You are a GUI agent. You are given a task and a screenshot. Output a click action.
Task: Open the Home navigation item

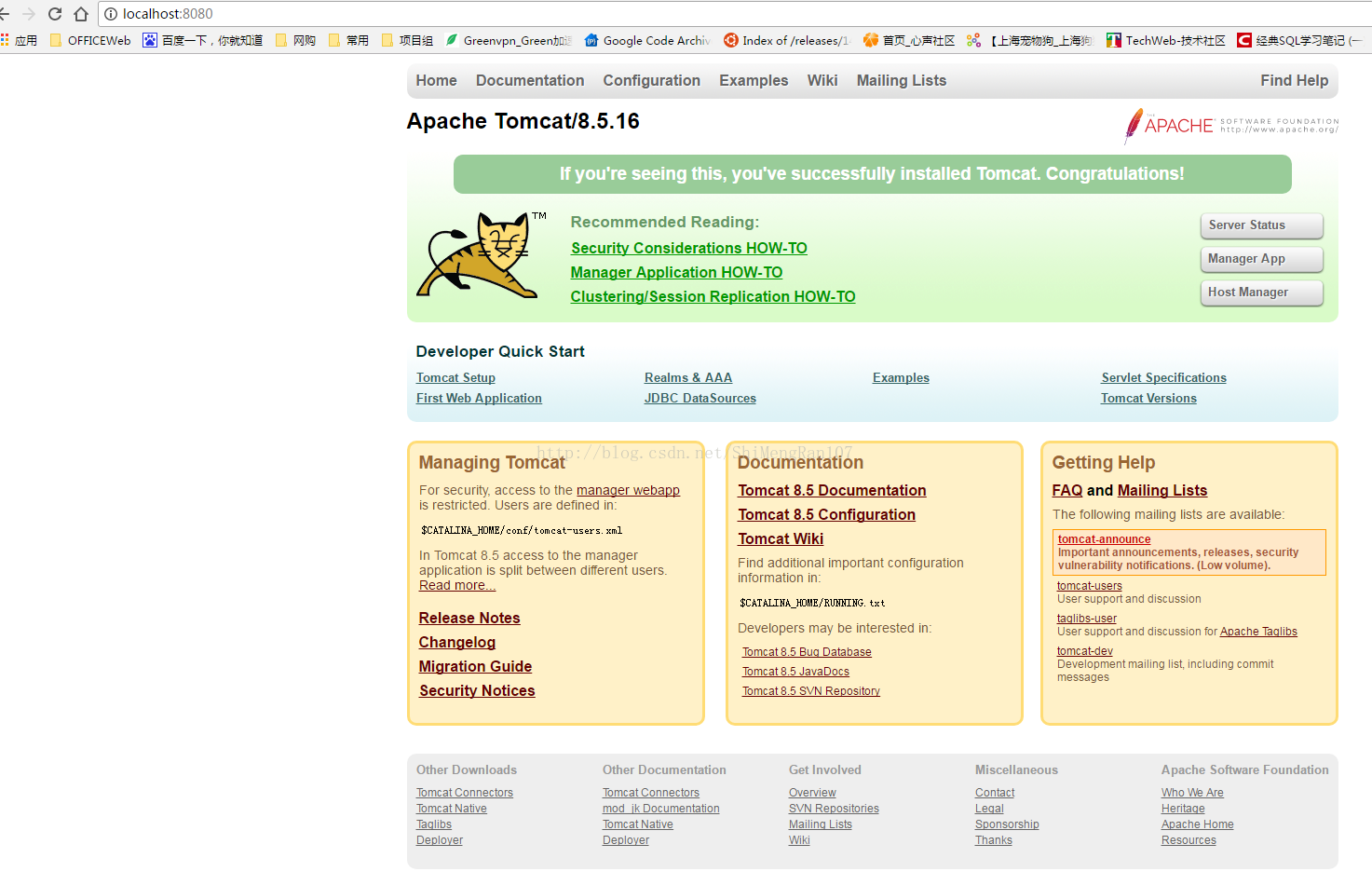(x=436, y=81)
